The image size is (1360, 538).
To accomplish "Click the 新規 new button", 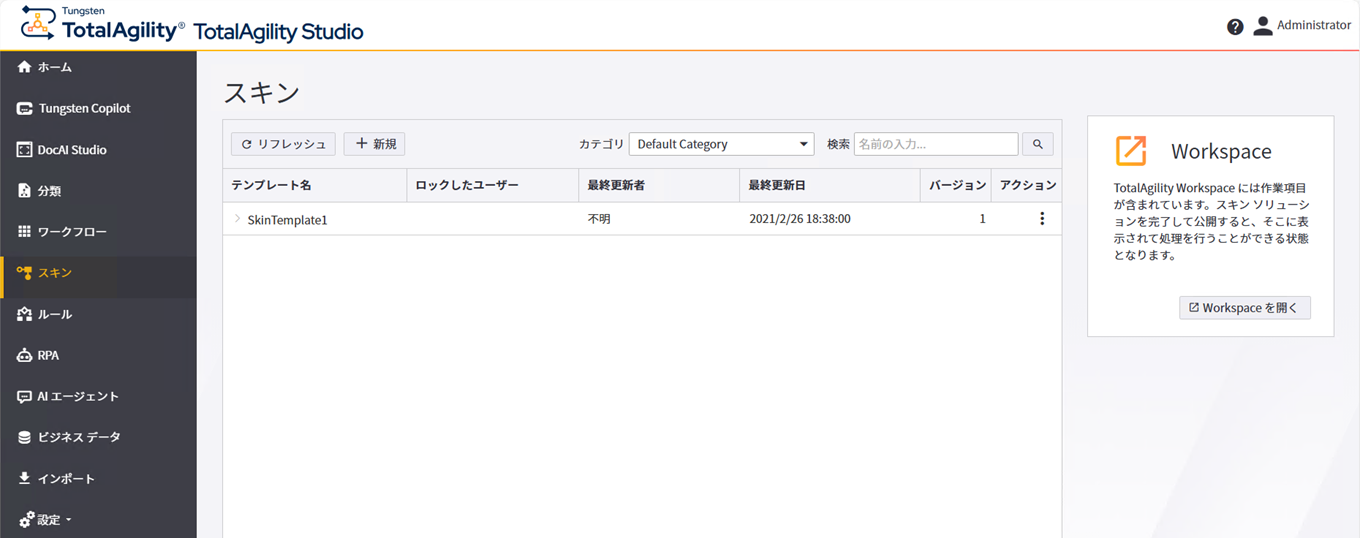I will (375, 144).
